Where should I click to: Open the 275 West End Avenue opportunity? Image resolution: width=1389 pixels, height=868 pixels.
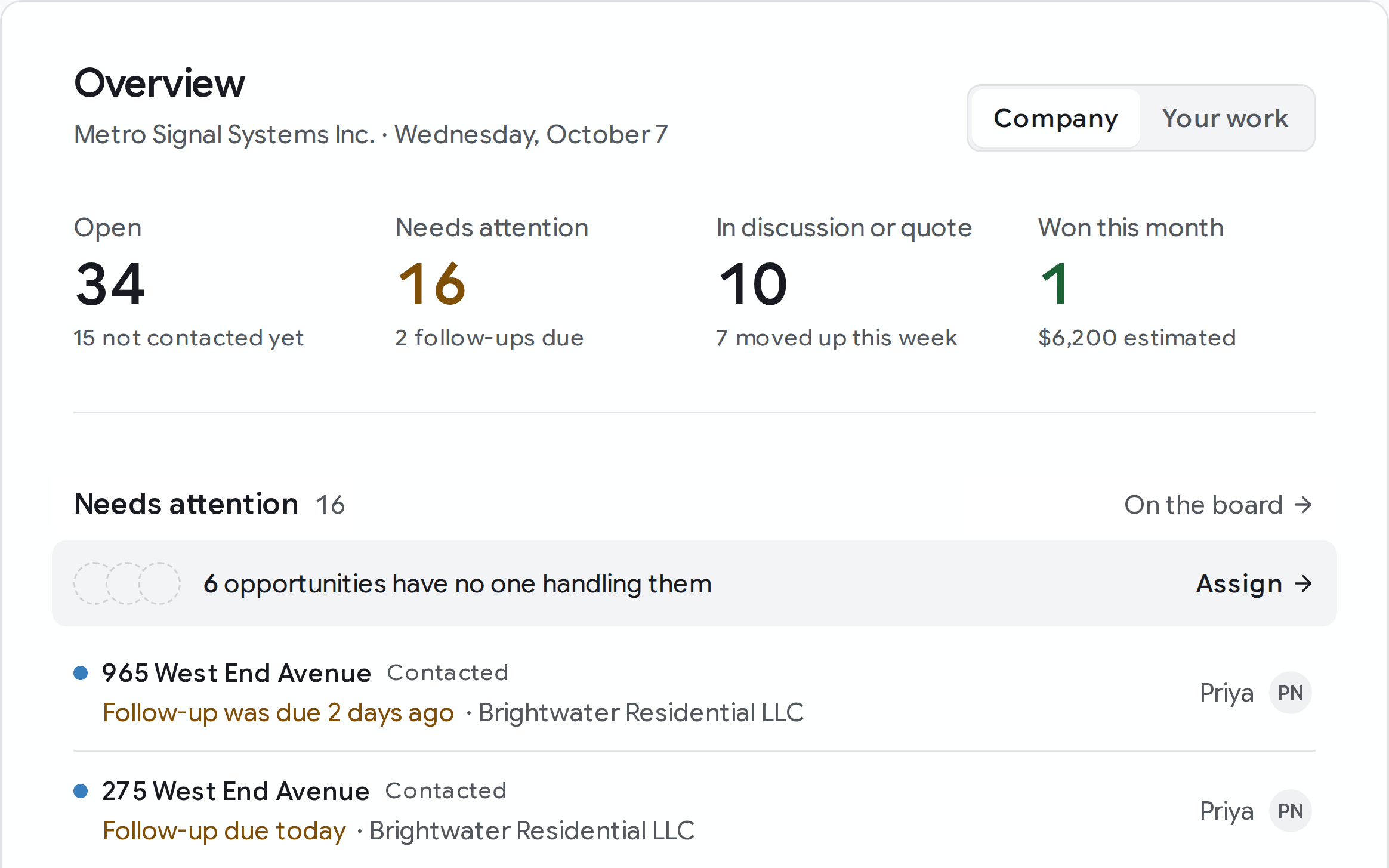pos(236,791)
